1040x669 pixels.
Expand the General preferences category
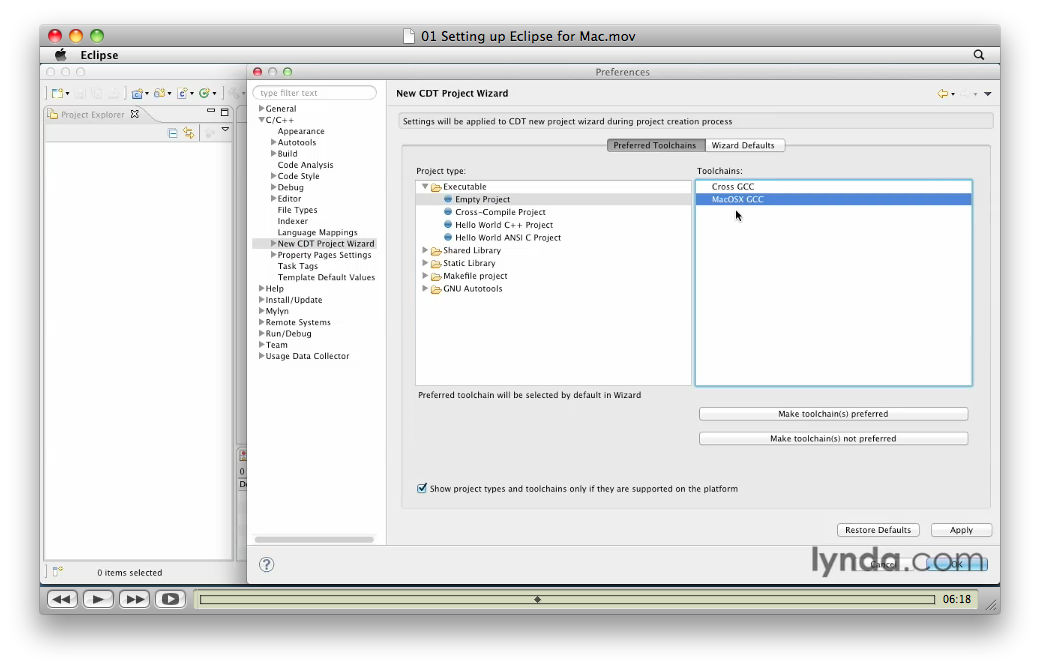261,108
